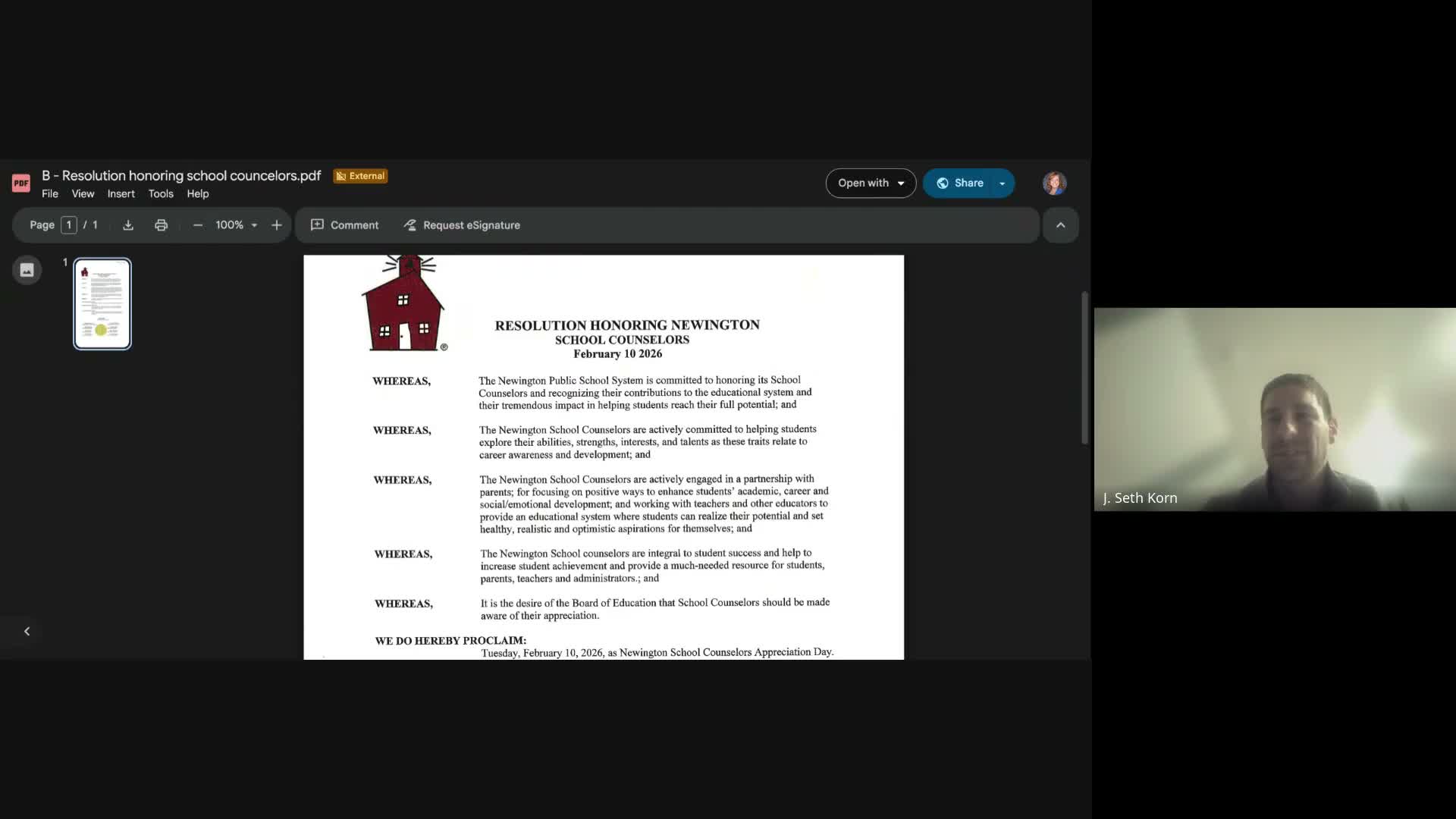Image resolution: width=1456 pixels, height=819 pixels.
Task: Click the user profile avatar
Action: point(1054,183)
